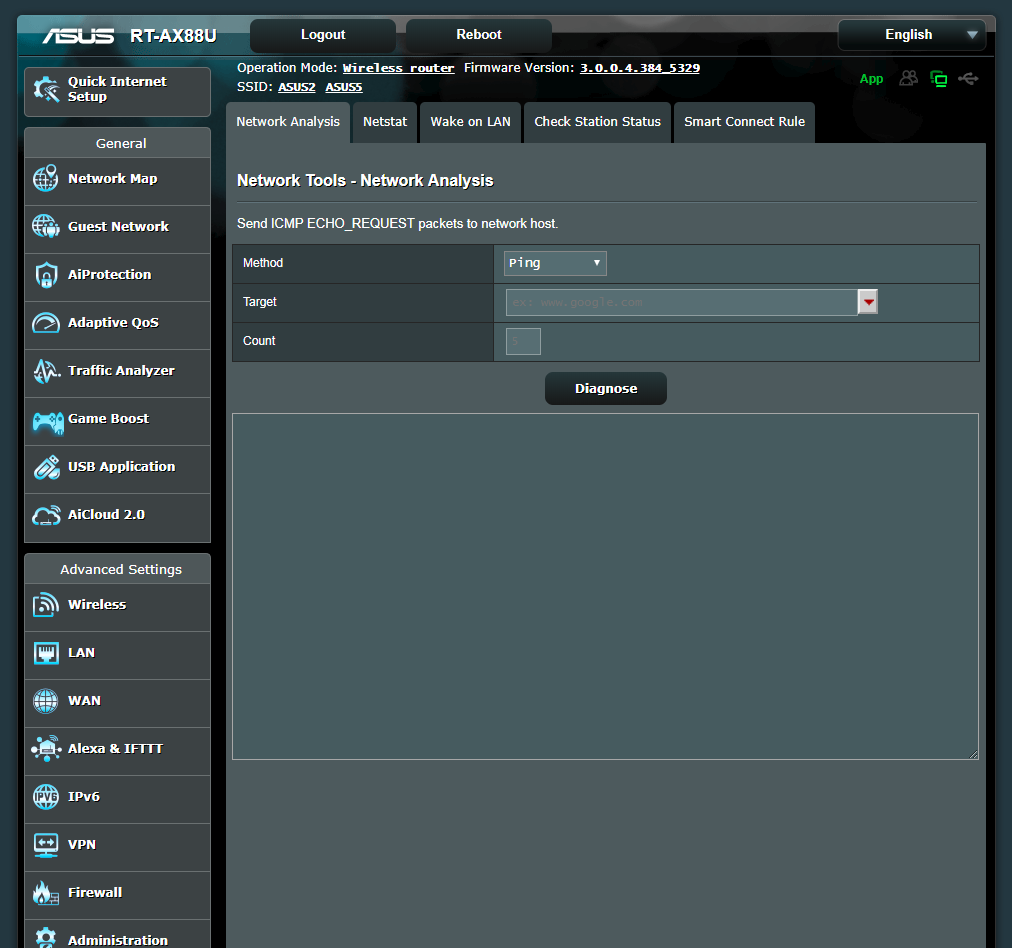1012x948 pixels.
Task: Click the ASUS5 SSID link
Action: click(x=343, y=87)
